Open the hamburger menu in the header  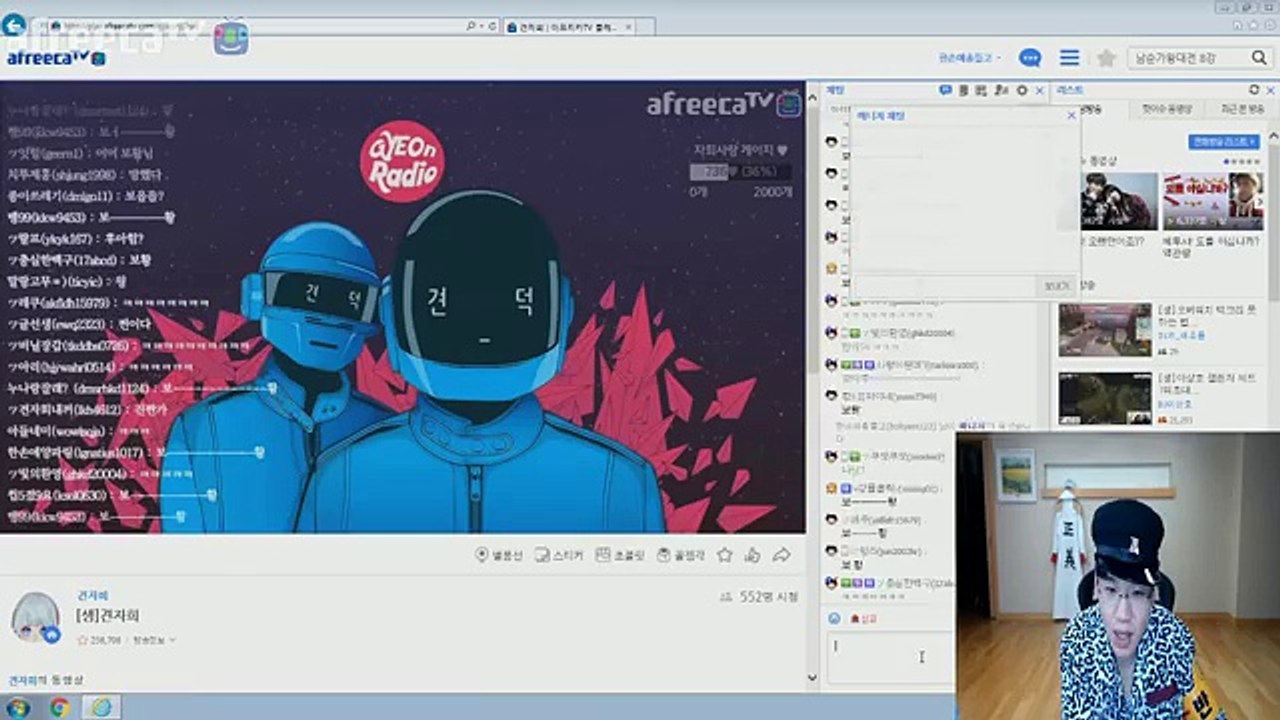1069,58
